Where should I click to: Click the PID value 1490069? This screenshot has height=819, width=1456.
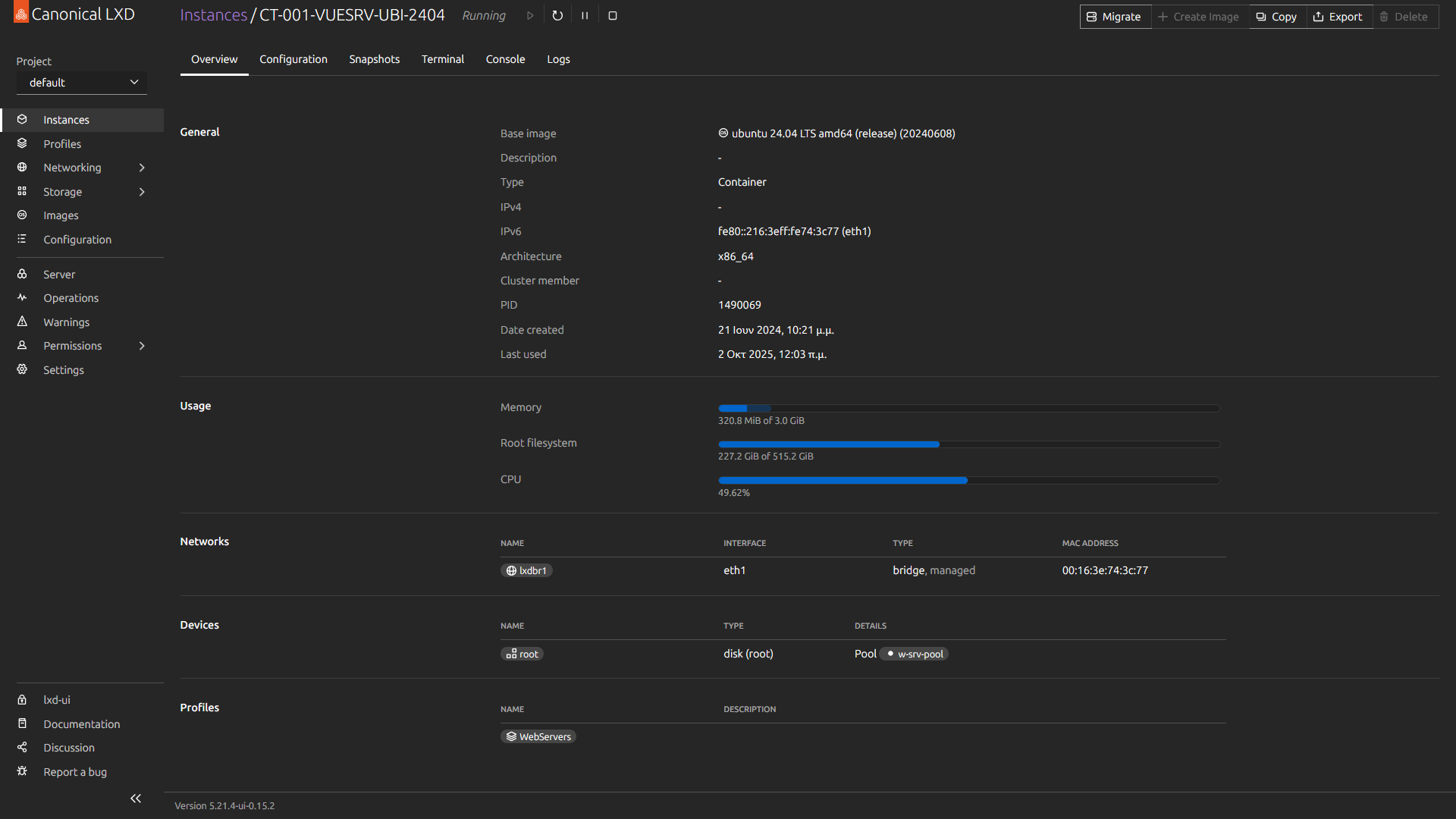(739, 306)
